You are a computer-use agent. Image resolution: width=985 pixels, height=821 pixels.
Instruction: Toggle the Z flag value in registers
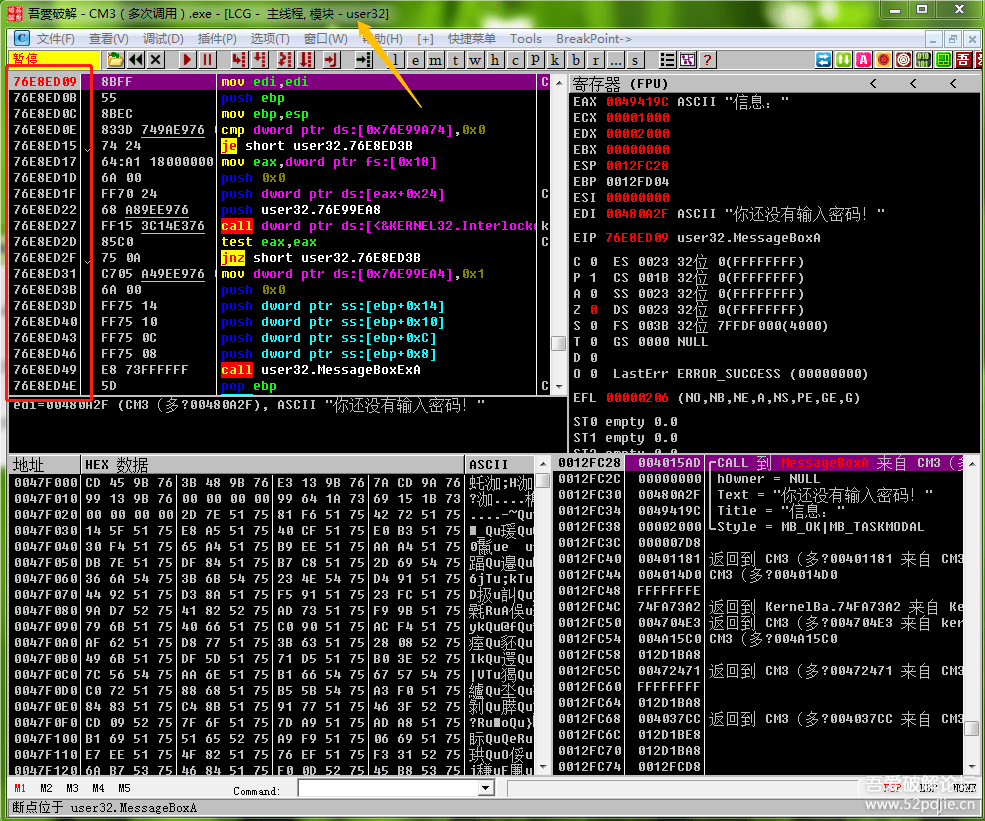594,310
